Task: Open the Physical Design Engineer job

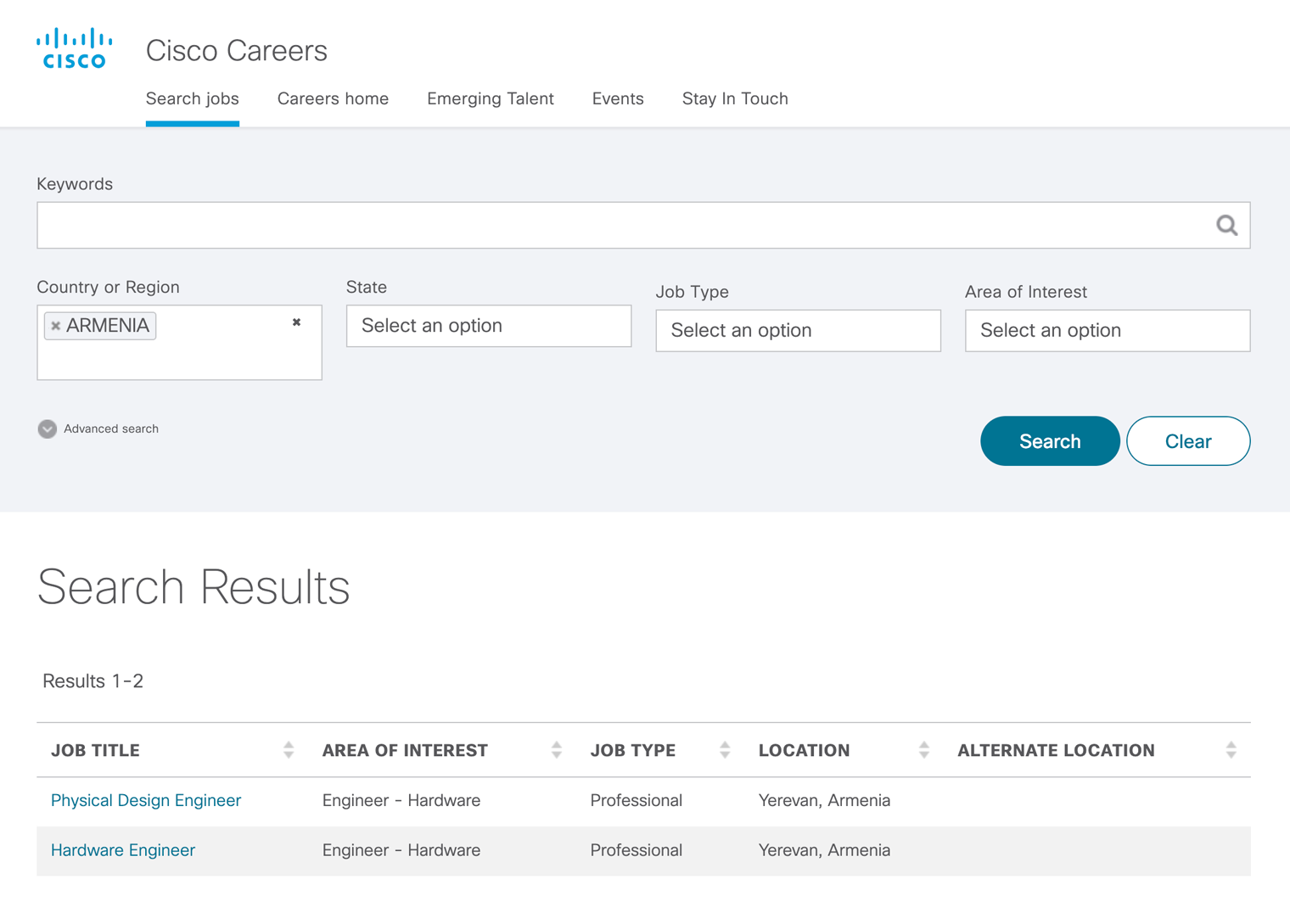Action: pyautogui.click(x=146, y=800)
